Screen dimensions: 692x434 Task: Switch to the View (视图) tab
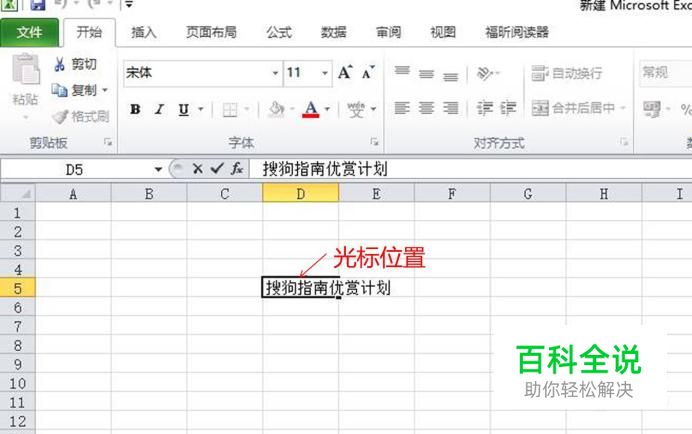443,32
